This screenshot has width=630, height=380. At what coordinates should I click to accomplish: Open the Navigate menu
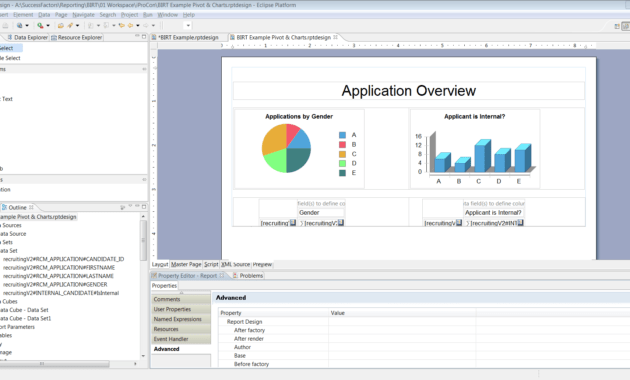point(84,15)
